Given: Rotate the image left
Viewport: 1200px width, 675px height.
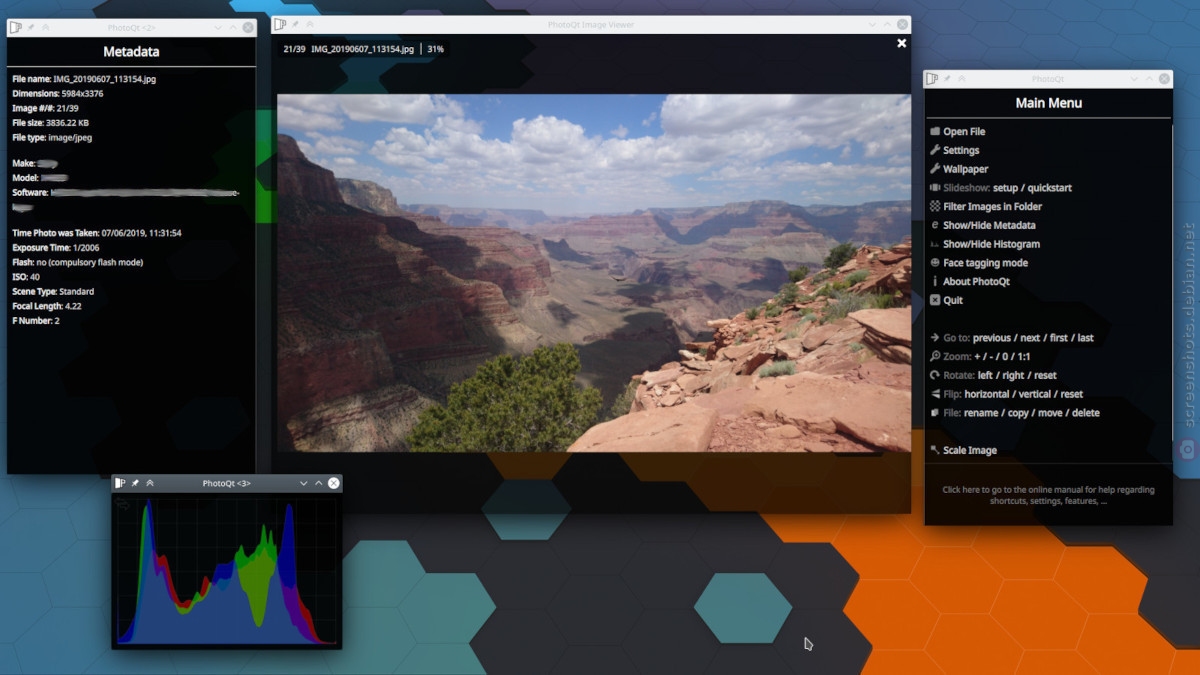Looking at the screenshot, I should click(985, 375).
